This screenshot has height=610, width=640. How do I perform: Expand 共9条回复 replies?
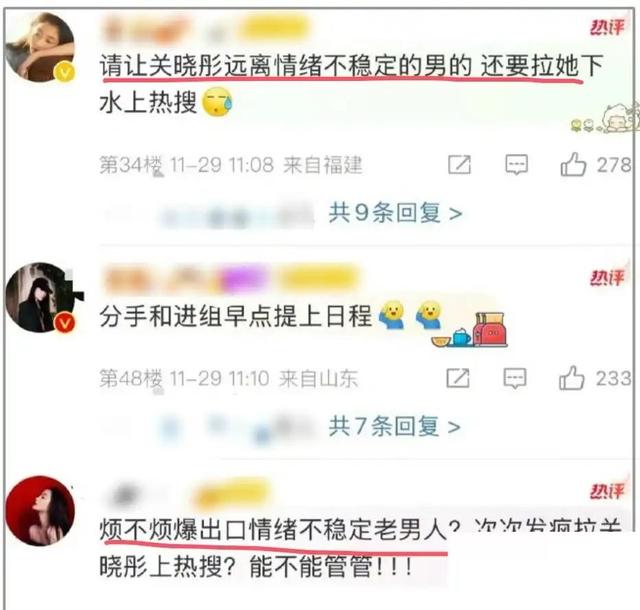coord(395,213)
